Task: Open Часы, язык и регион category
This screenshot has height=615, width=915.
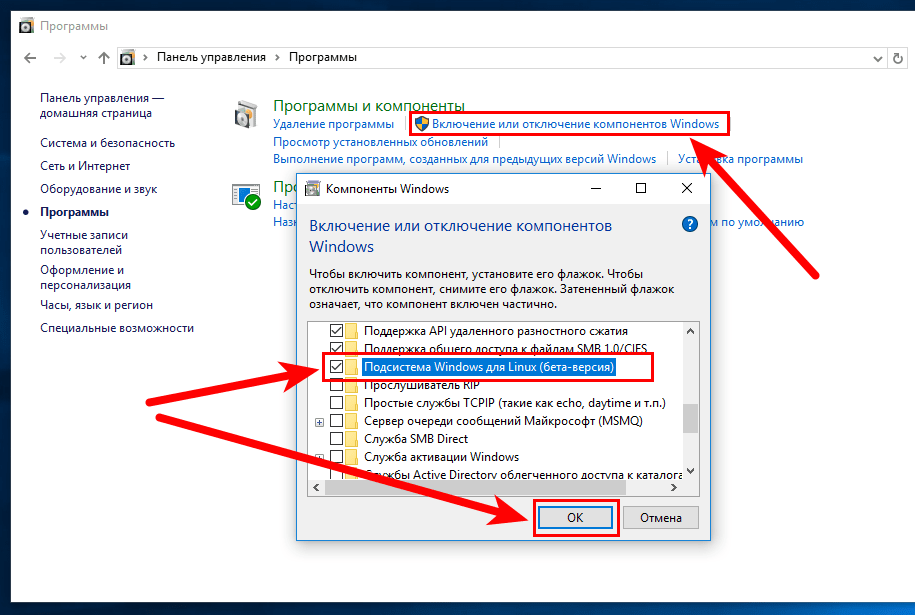Action: 96,305
